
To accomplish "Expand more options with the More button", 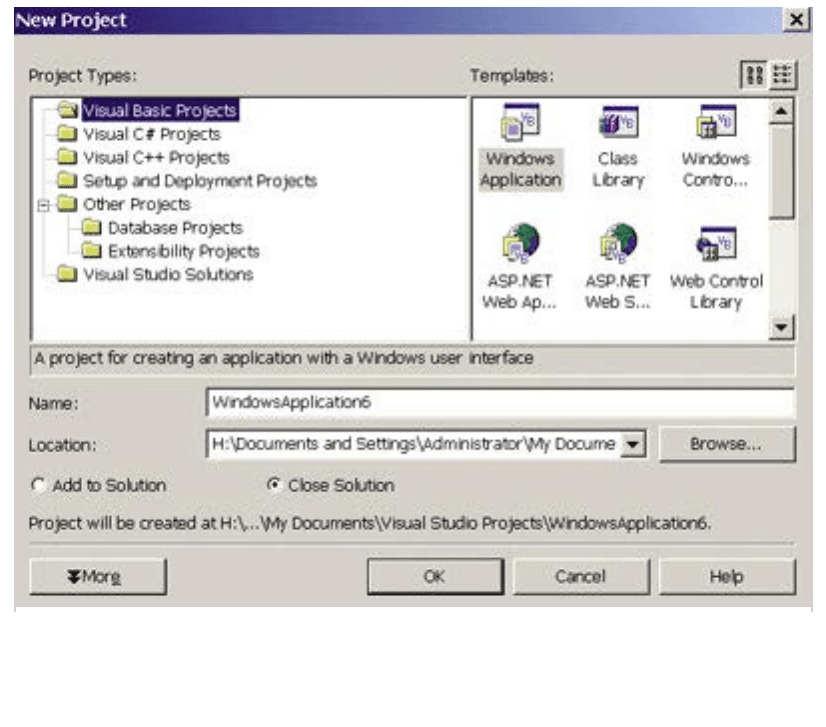I will (98, 577).
